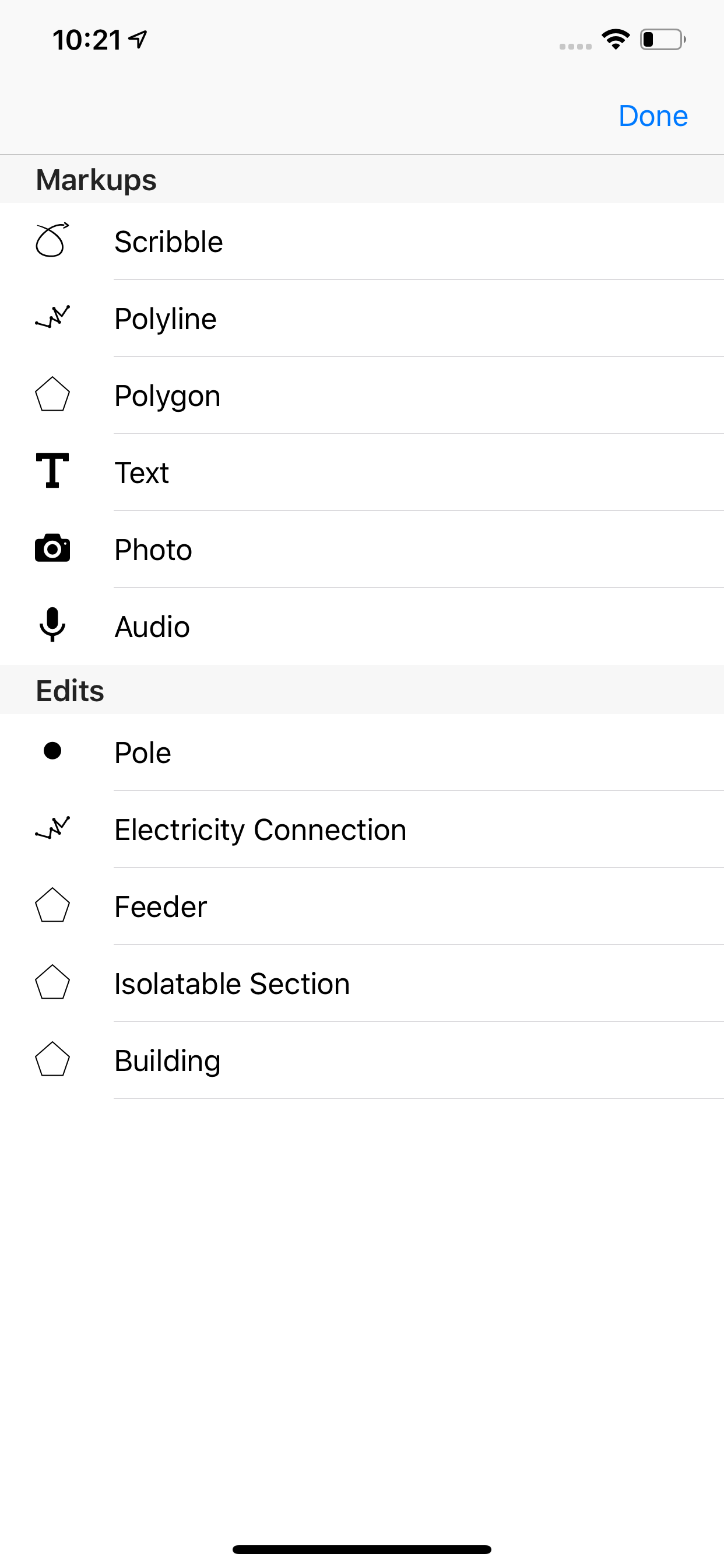
Task: Choose Polyline from the Markups list
Action: click(166, 319)
